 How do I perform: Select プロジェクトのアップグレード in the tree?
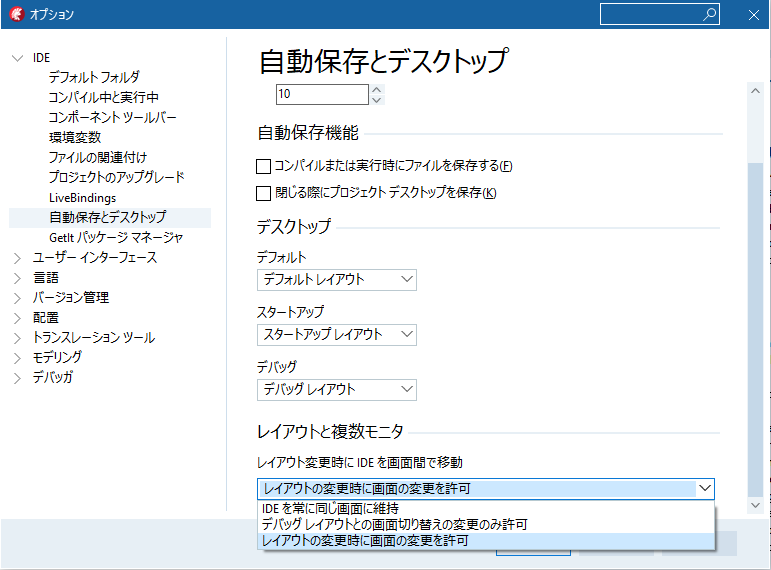pyautogui.click(x=117, y=177)
